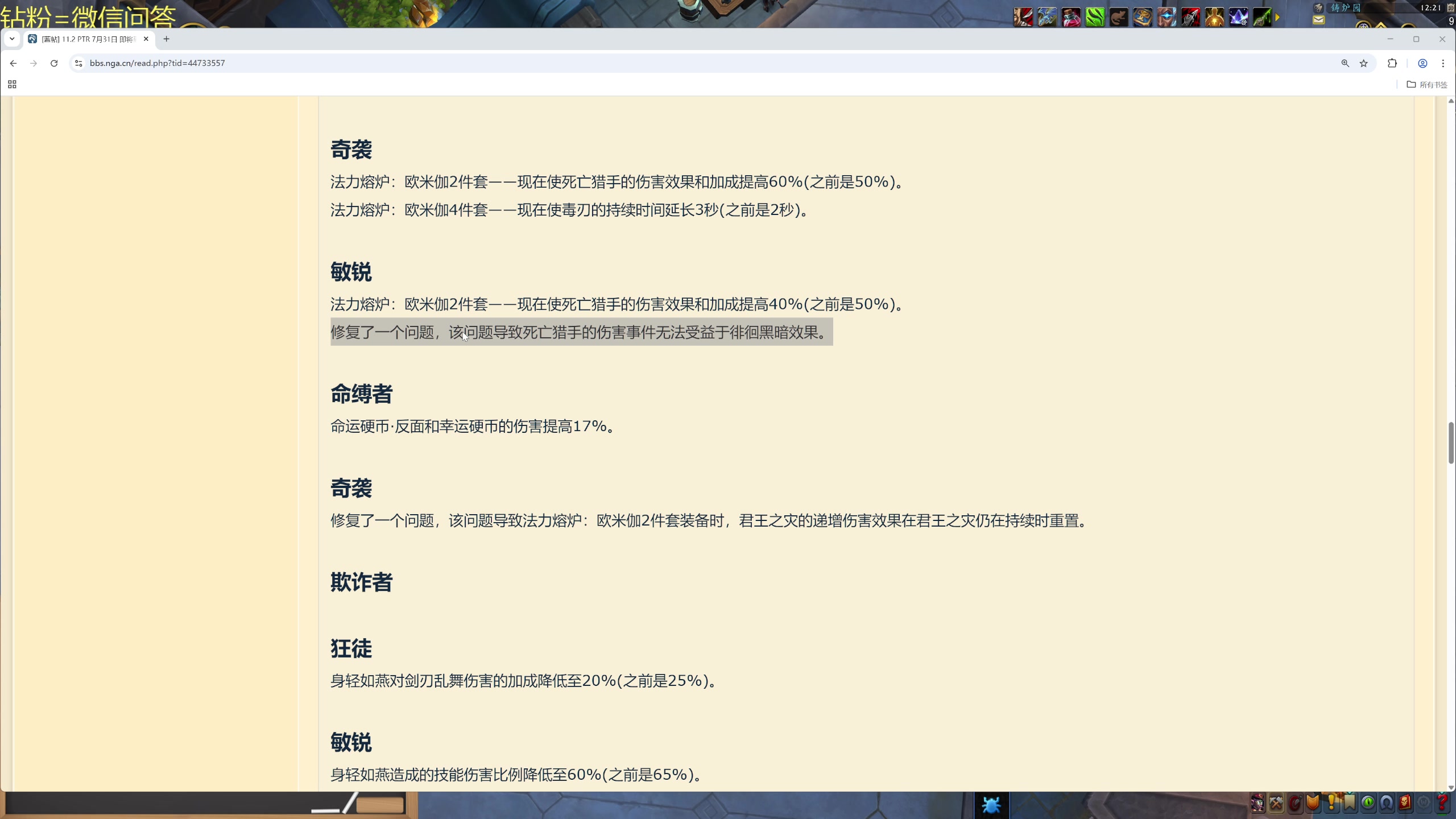Click the highlighted 修复了一个问题 徘徊黑暗 line
1456x819 pixels.
581,332
